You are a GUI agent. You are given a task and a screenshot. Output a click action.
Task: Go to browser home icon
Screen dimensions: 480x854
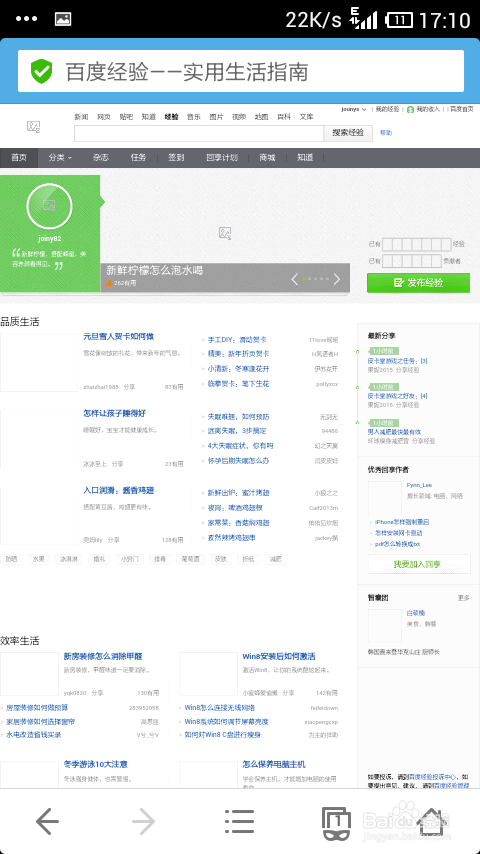432,821
